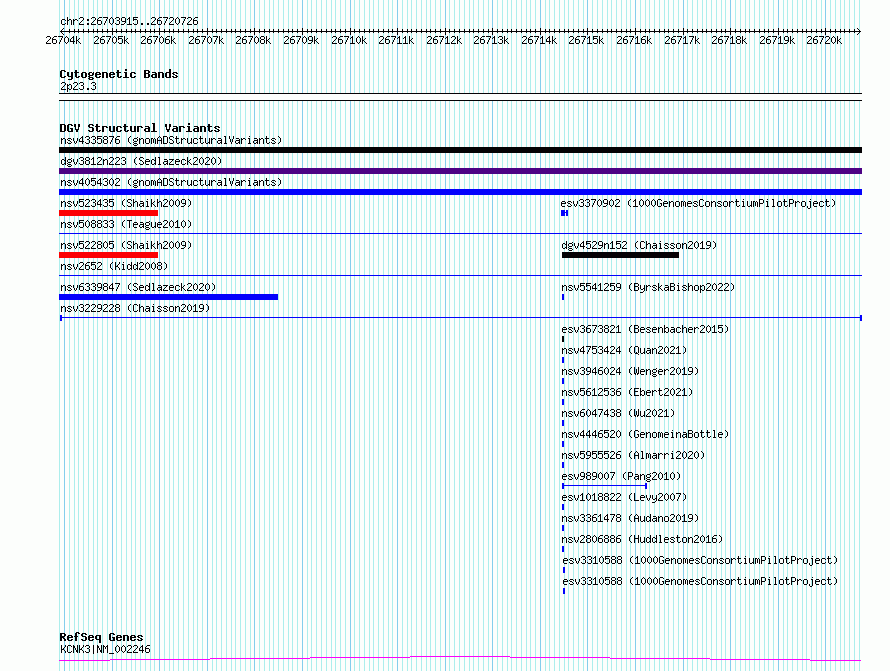
Task: Open variant nsv6339847 (Sedlazeck2020)
Action: 138,287
